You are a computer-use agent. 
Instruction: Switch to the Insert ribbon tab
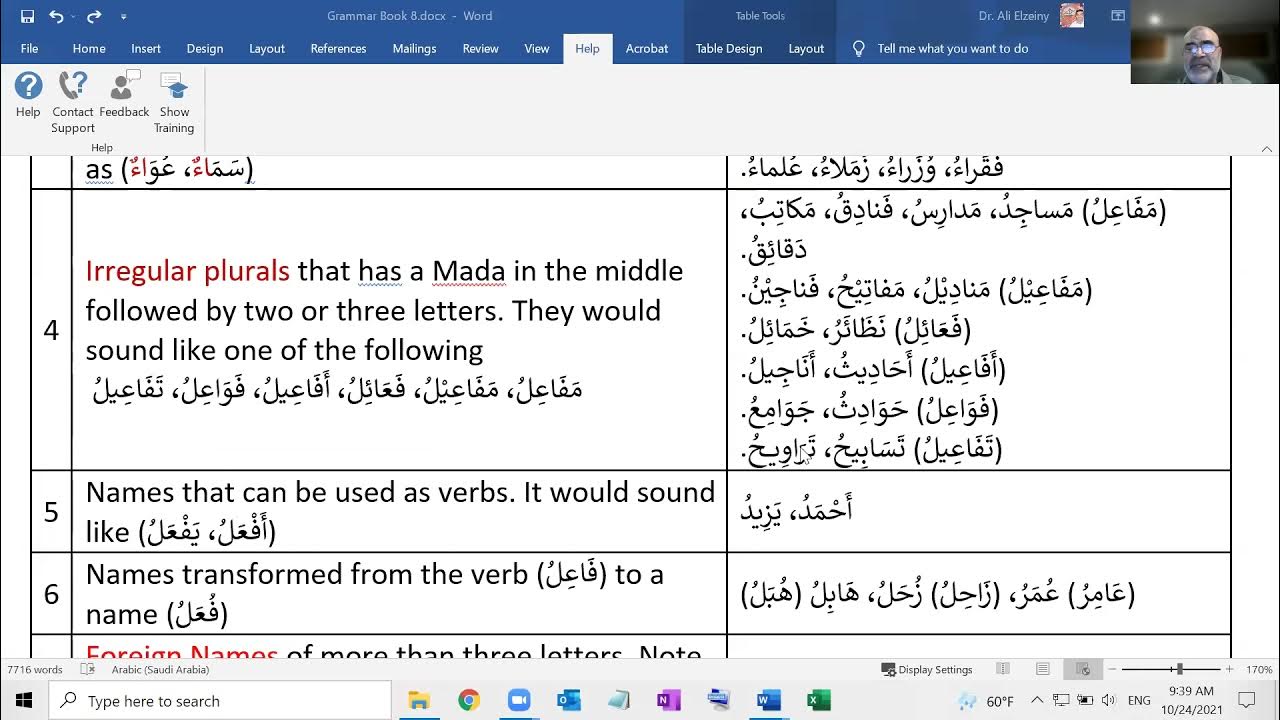click(146, 48)
